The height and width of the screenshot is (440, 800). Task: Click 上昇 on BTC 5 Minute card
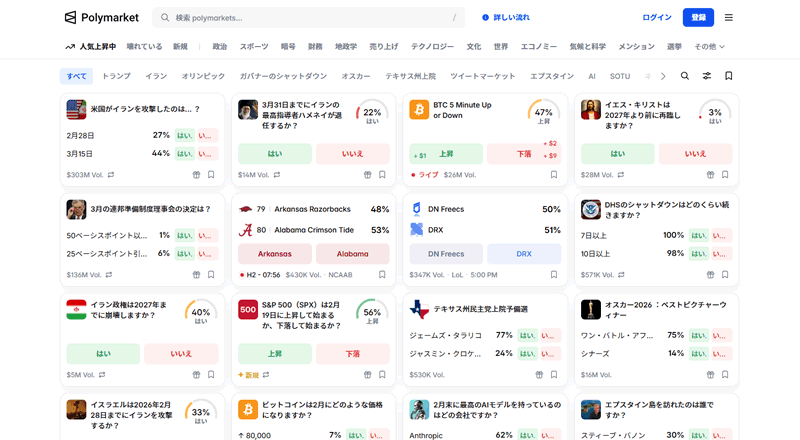(x=446, y=154)
